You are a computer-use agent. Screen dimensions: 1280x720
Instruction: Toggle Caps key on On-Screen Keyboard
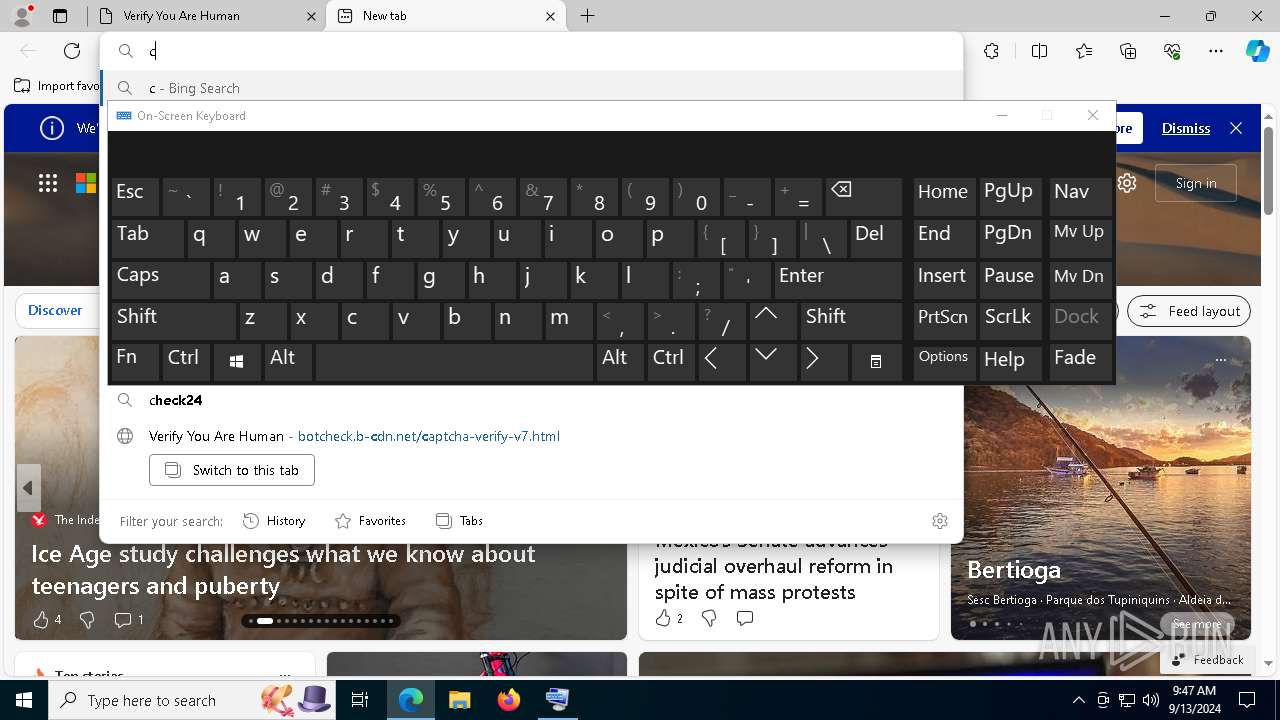click(x=160, y=279)
